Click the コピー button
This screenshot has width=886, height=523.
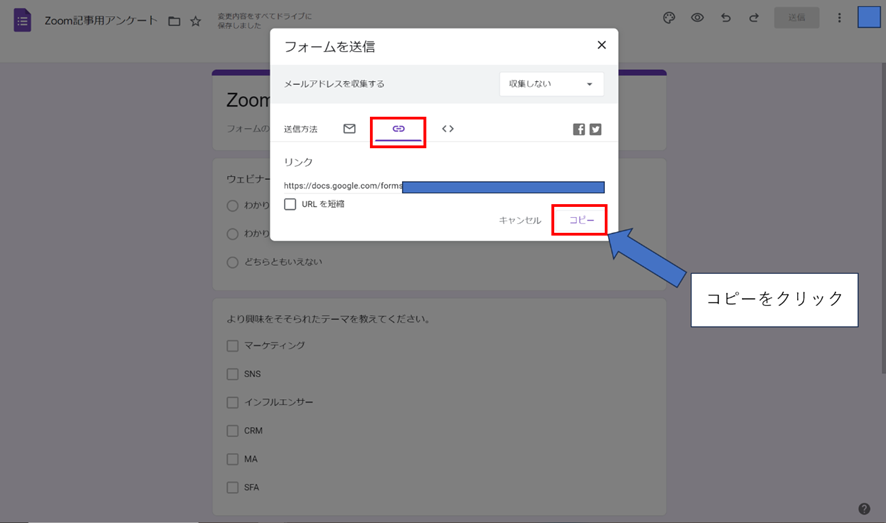tap(581, 220)
